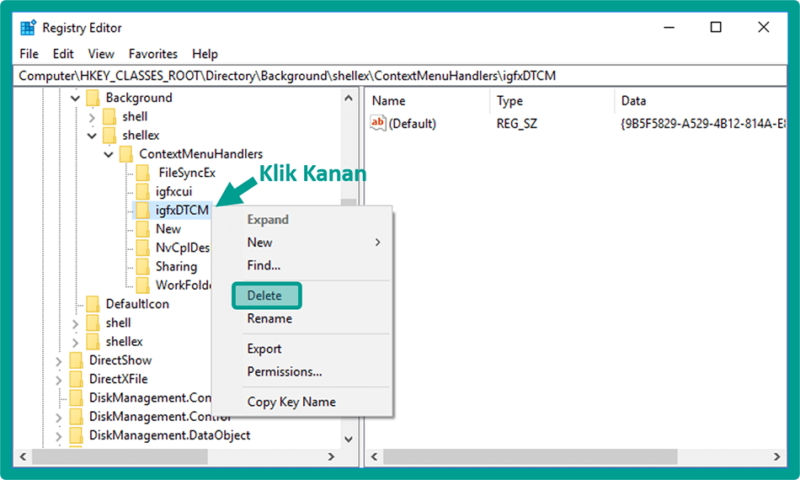Expand the DirectXFile key
Image resolution: width=800 pixels, height=480 pixels.
59,380
